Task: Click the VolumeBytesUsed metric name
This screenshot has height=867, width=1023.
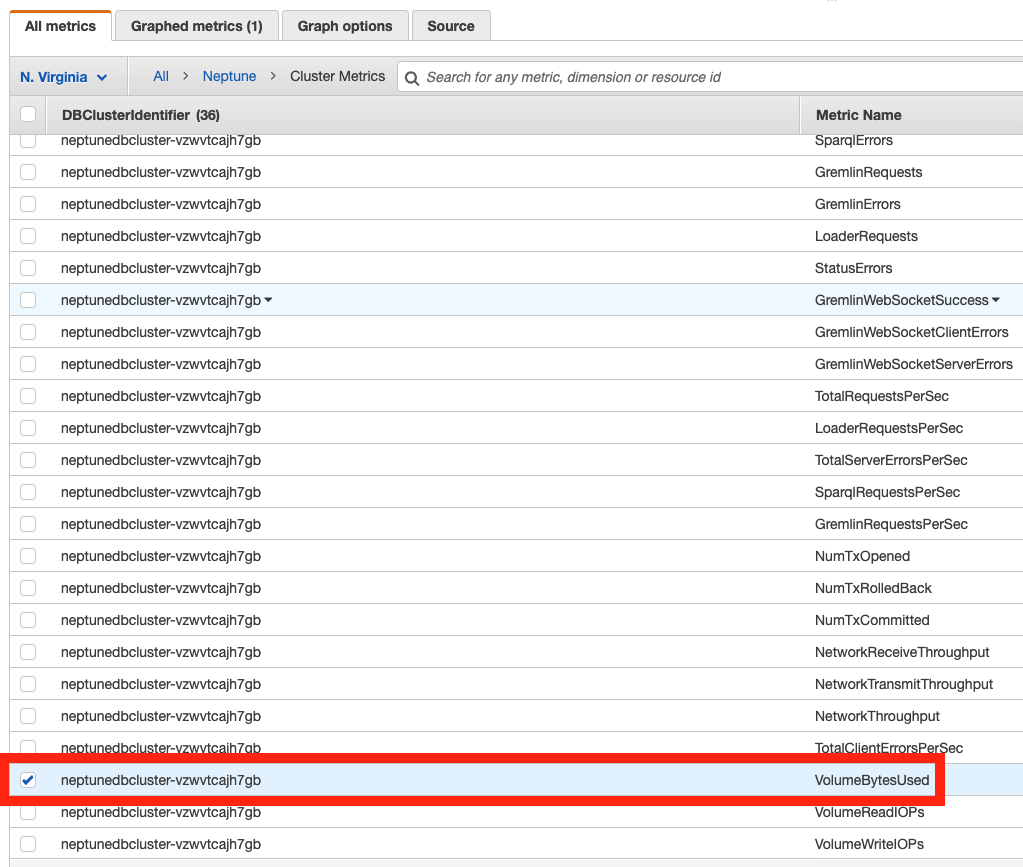Action: point(872,780)
